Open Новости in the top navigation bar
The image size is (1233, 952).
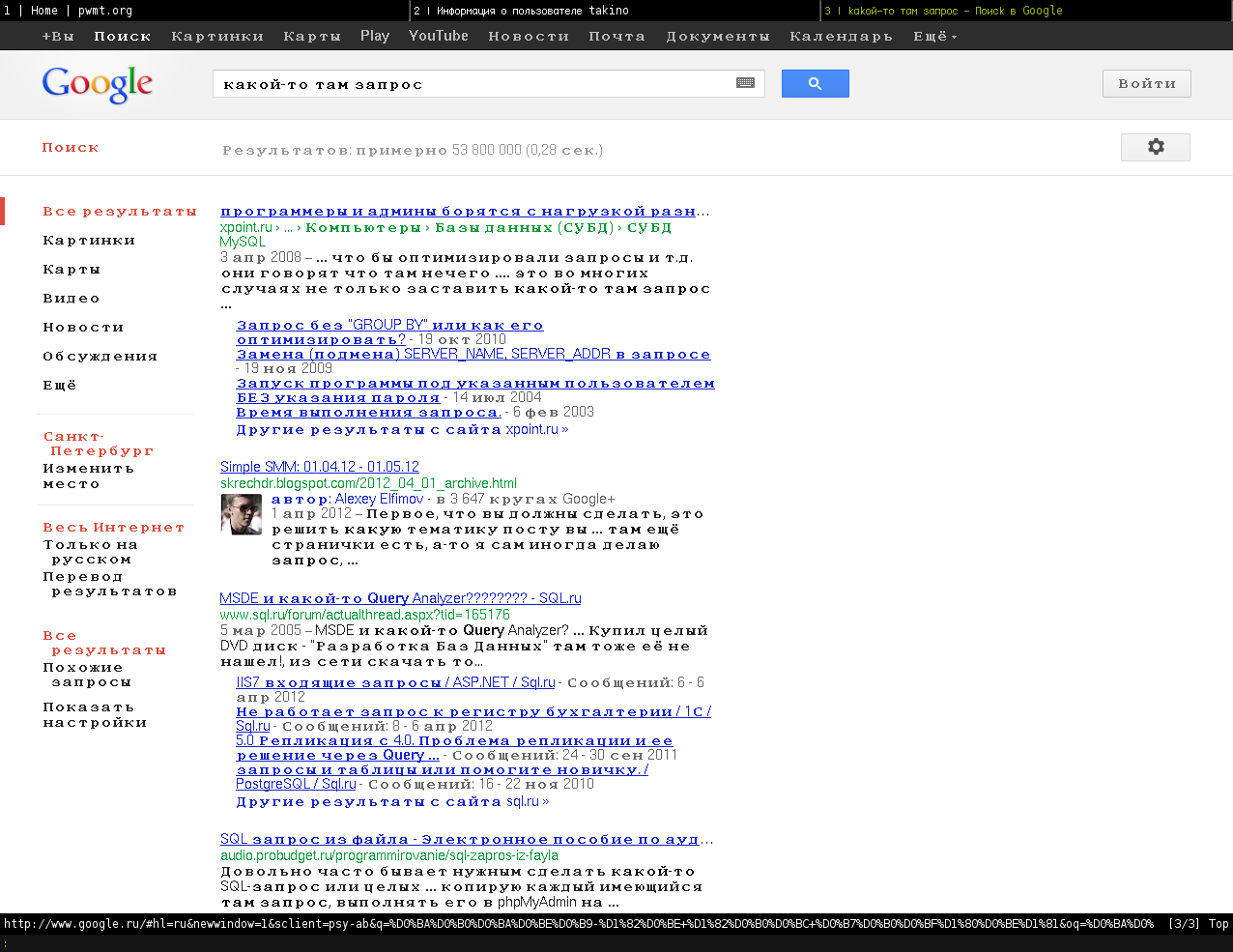pyautogui.click(x=529, y=37)
